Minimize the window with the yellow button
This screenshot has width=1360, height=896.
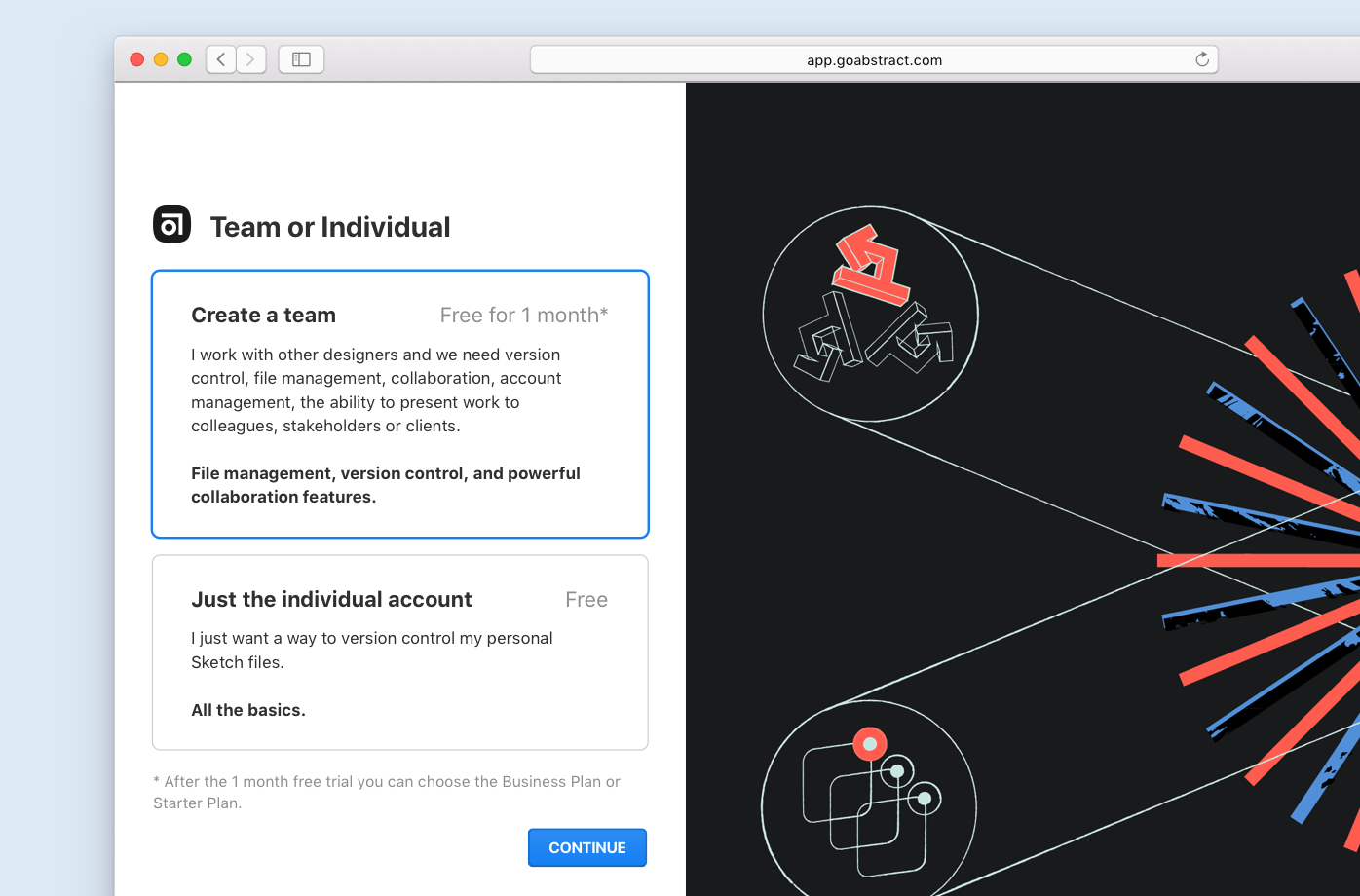(161, 59)
